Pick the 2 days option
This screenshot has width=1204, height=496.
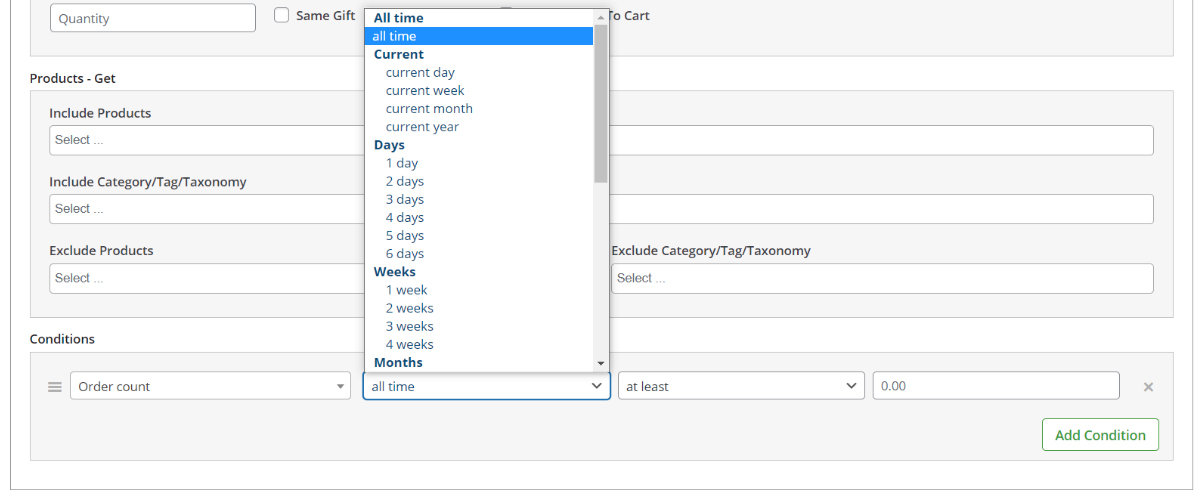(479, 181)
